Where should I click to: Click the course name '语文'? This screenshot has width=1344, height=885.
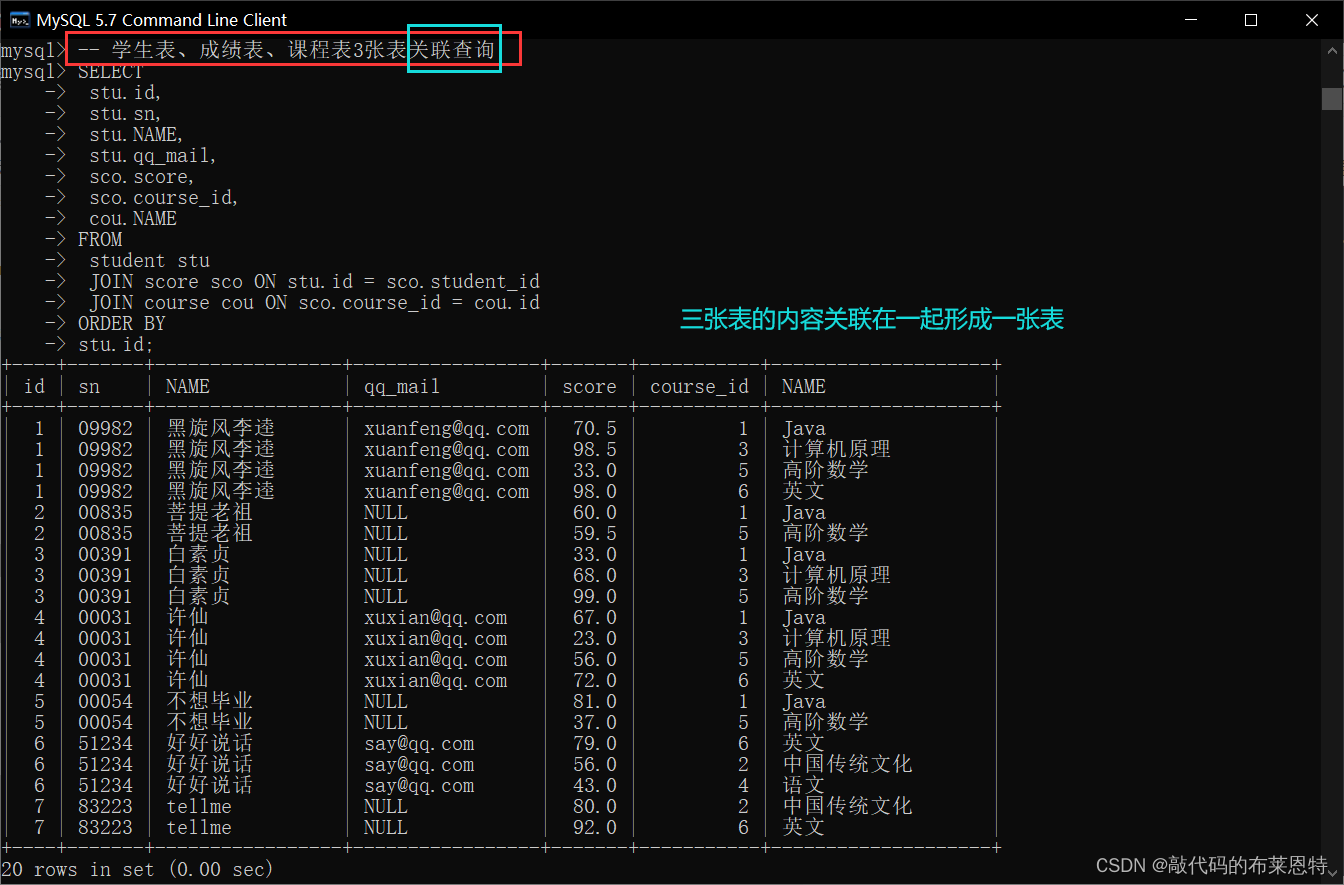point(804,786)
